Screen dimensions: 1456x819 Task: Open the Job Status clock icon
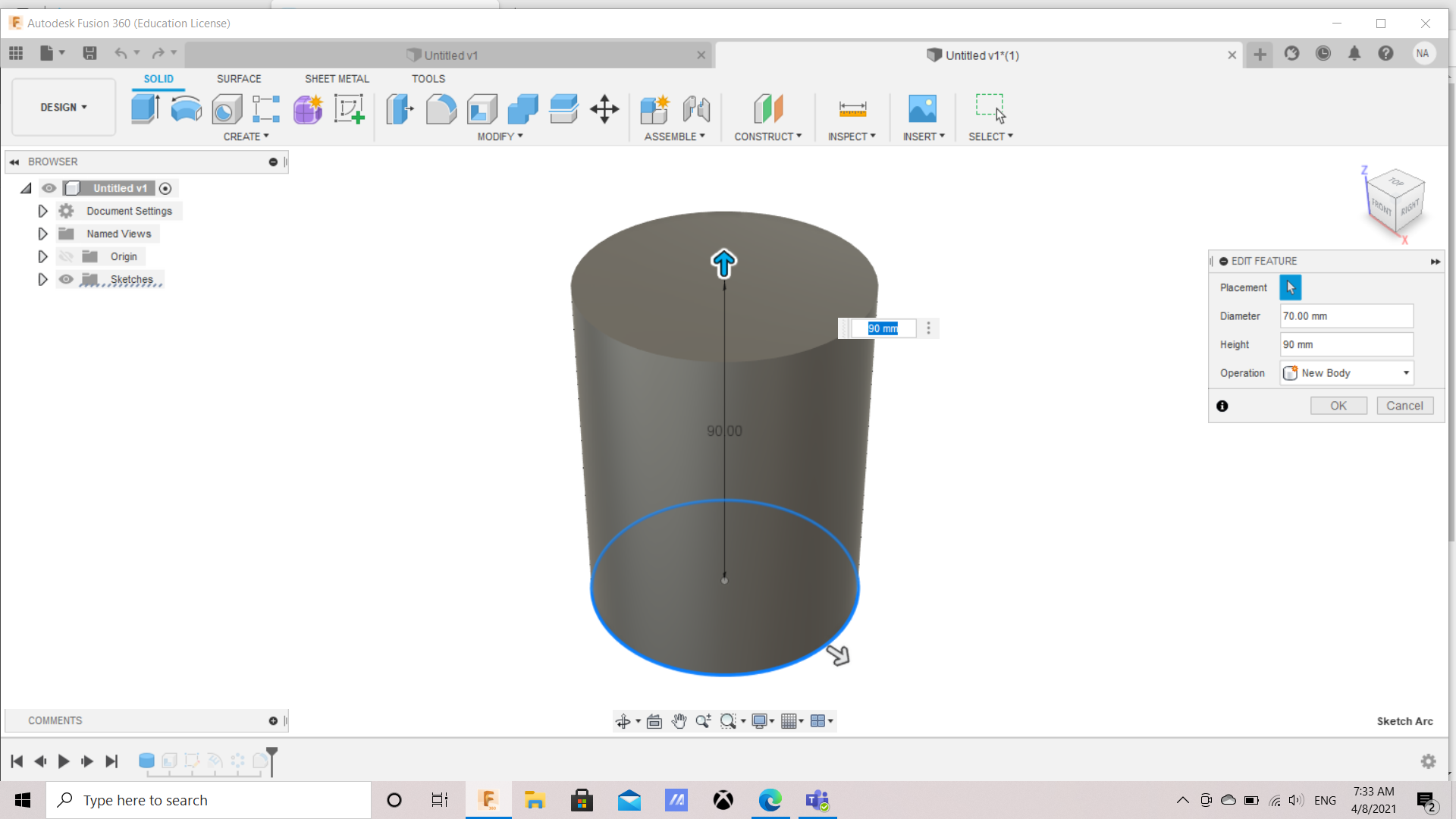pyautogui.click(x=1323, y=54)
